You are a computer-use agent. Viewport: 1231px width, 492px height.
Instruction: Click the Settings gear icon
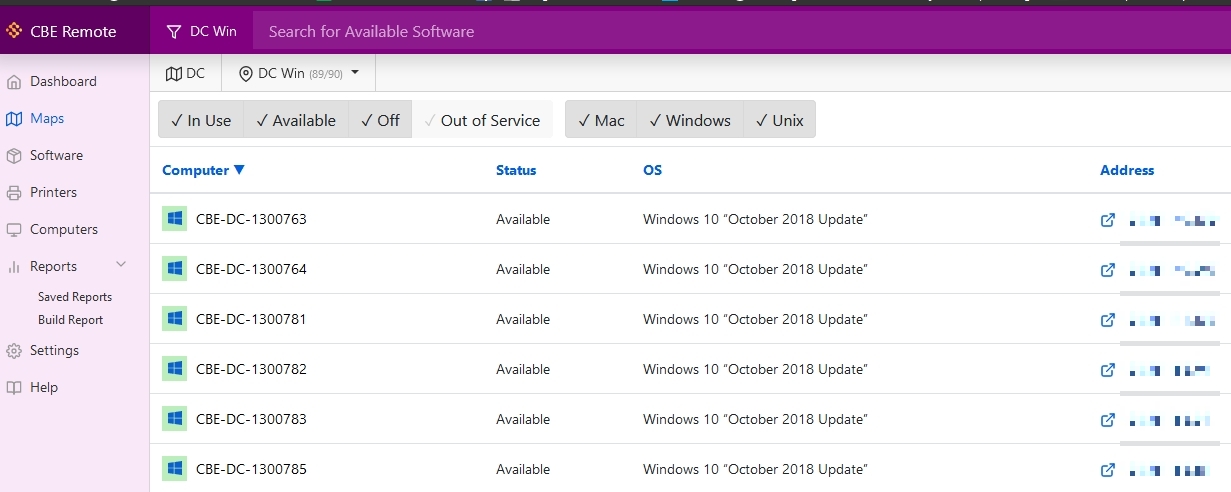[x=14, y=350]
